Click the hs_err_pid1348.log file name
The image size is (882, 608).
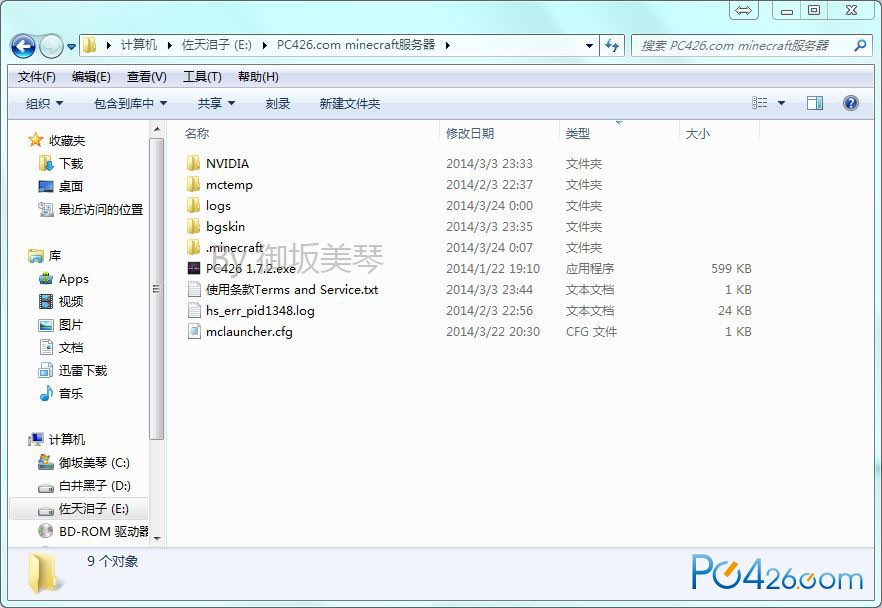(260, 310)
